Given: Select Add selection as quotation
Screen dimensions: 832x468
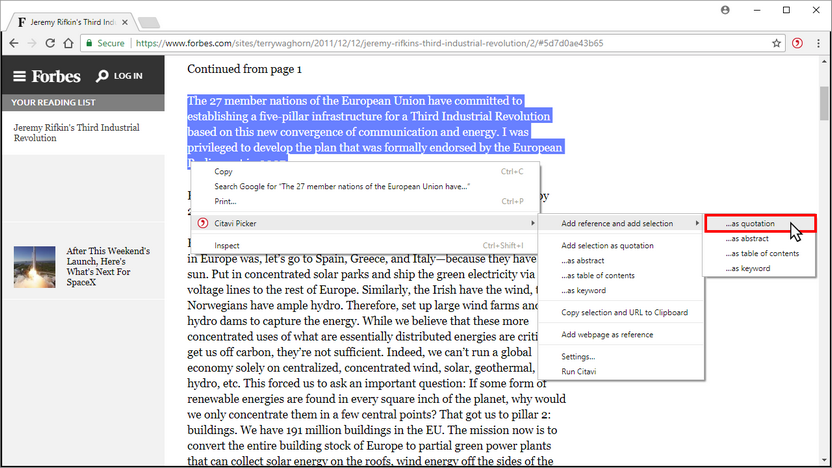Looking at the screenshot, I should (621, 246).
